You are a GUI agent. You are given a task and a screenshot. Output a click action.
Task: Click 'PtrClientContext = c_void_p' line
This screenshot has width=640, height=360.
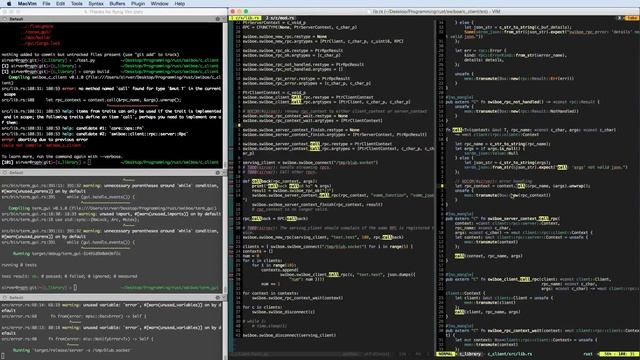(x=274, y=93)
